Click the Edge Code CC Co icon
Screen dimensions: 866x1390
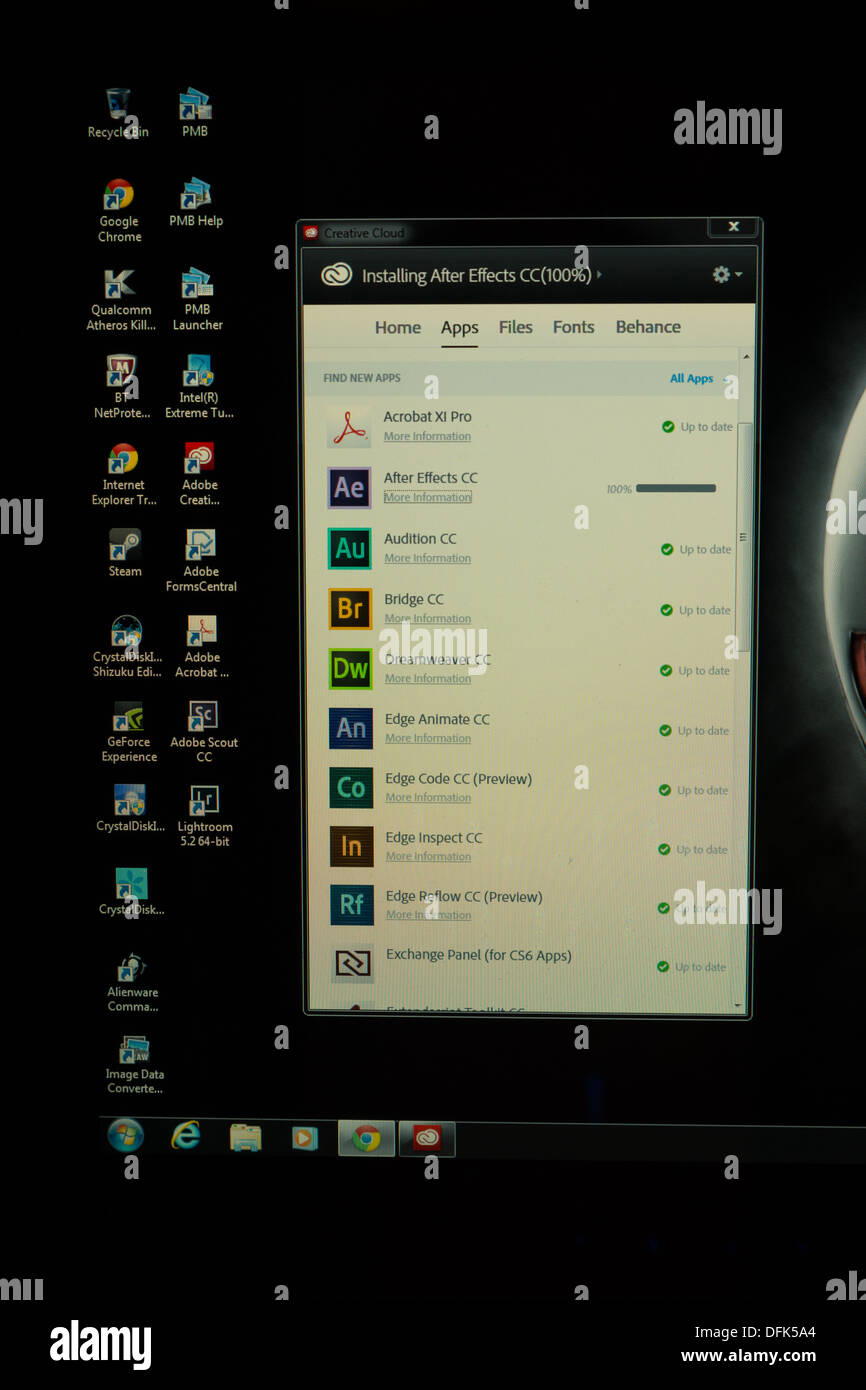tap(351, 787)
